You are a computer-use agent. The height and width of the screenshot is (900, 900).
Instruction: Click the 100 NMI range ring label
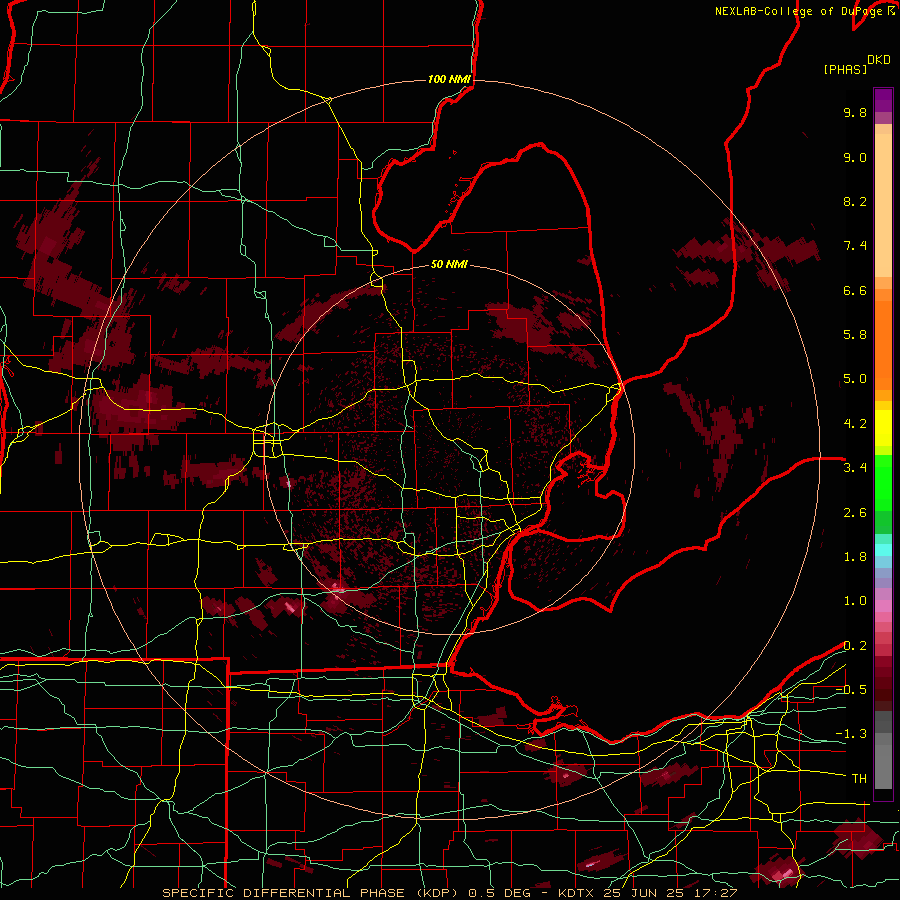coord(449,79)
